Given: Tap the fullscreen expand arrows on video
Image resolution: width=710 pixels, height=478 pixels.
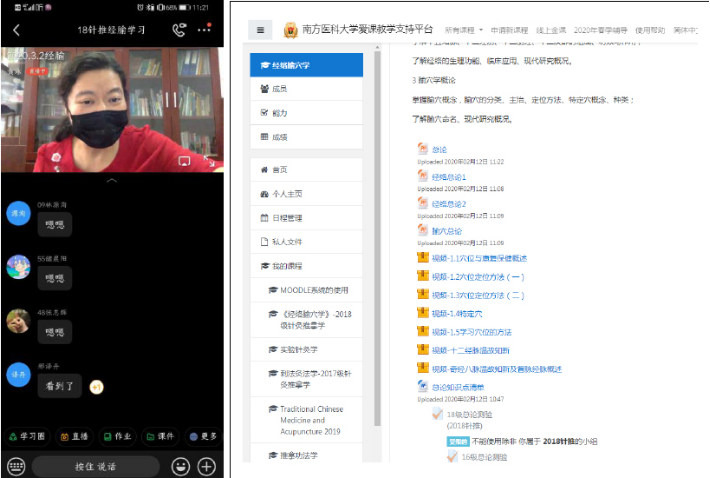Looking at the screenshot, I should point(209,160).
